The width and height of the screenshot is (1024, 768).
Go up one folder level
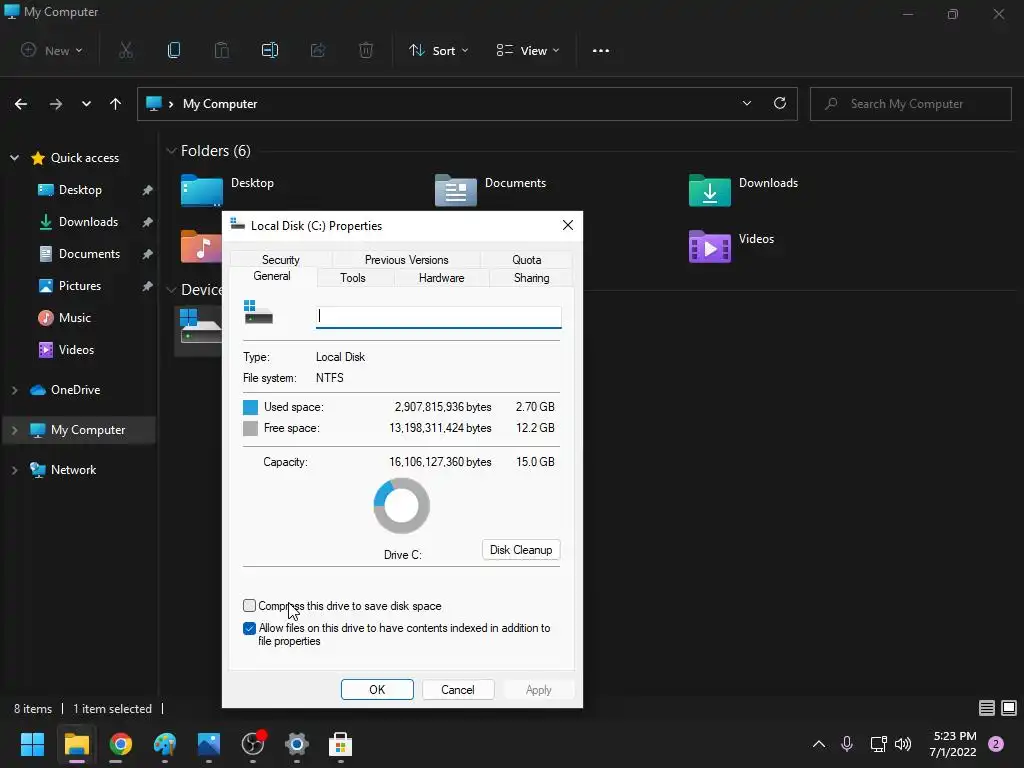pos(116,104)
